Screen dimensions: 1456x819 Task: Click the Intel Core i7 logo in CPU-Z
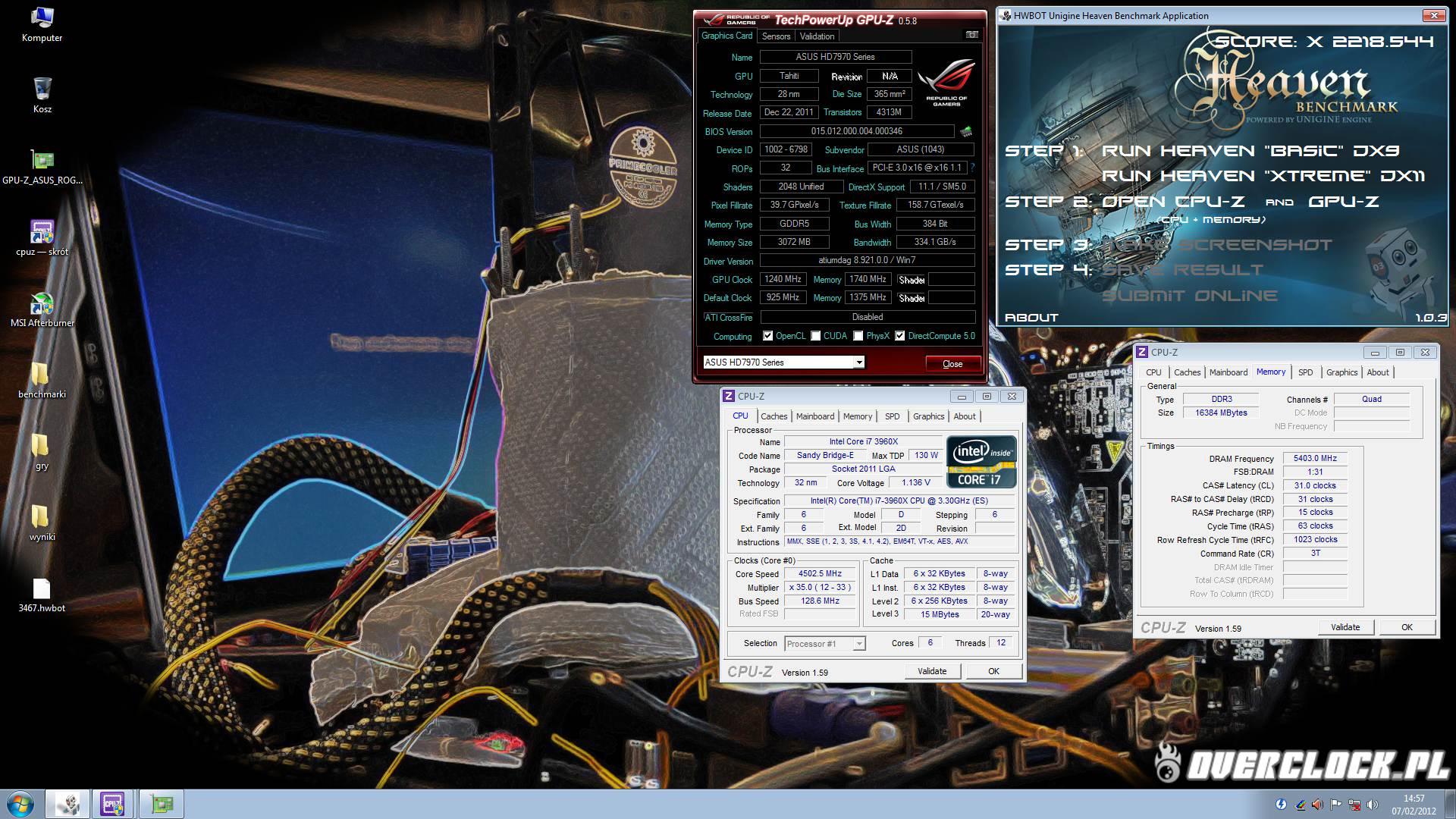click(981, 461)
